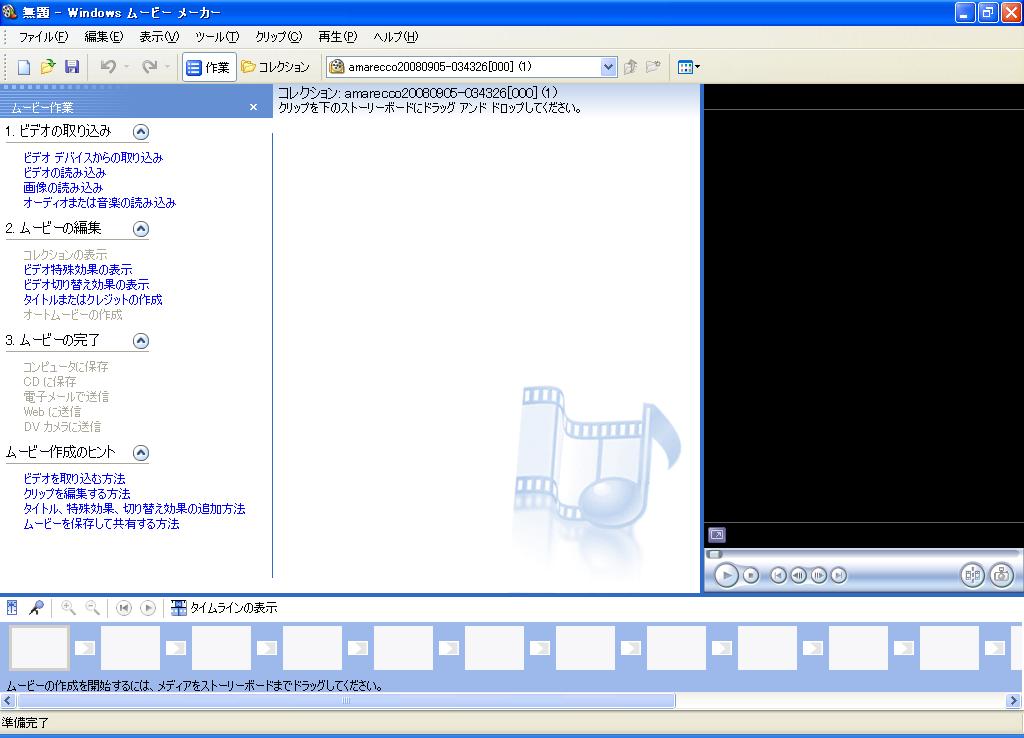Click the Zoom In timeline icon

tap(68, 608)
